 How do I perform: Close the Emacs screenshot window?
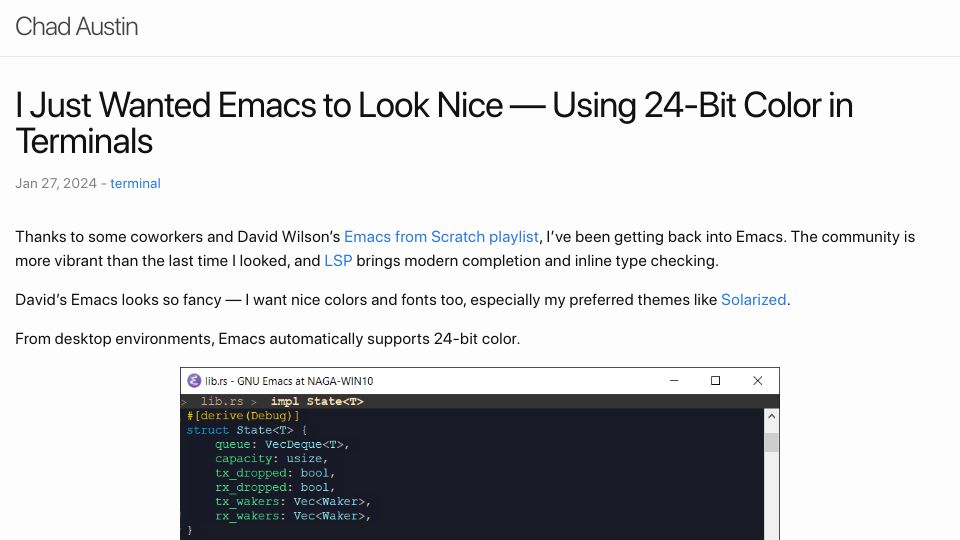[757, 381]
